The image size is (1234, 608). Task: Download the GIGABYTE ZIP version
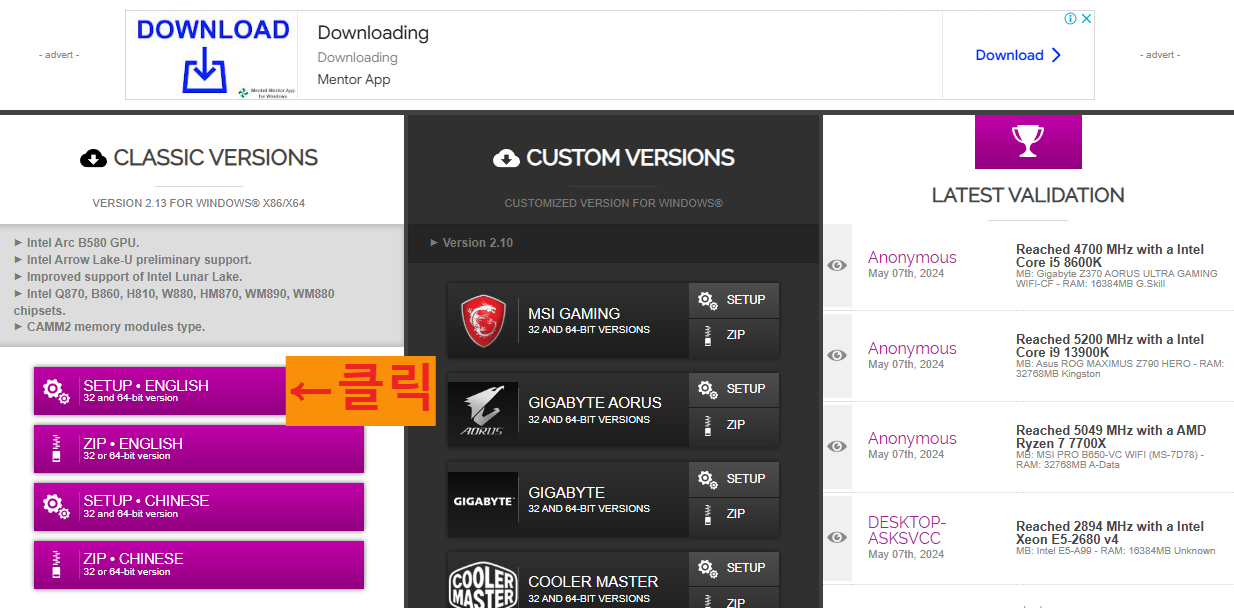tap(734, 514)
